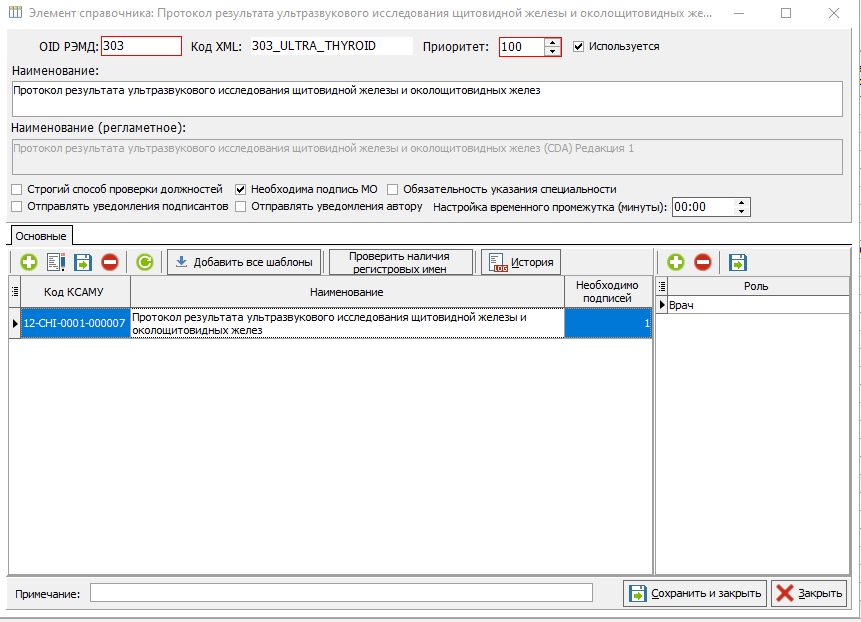Switch to the Основные tab
The image size is (861, 622).
[41, 236]
